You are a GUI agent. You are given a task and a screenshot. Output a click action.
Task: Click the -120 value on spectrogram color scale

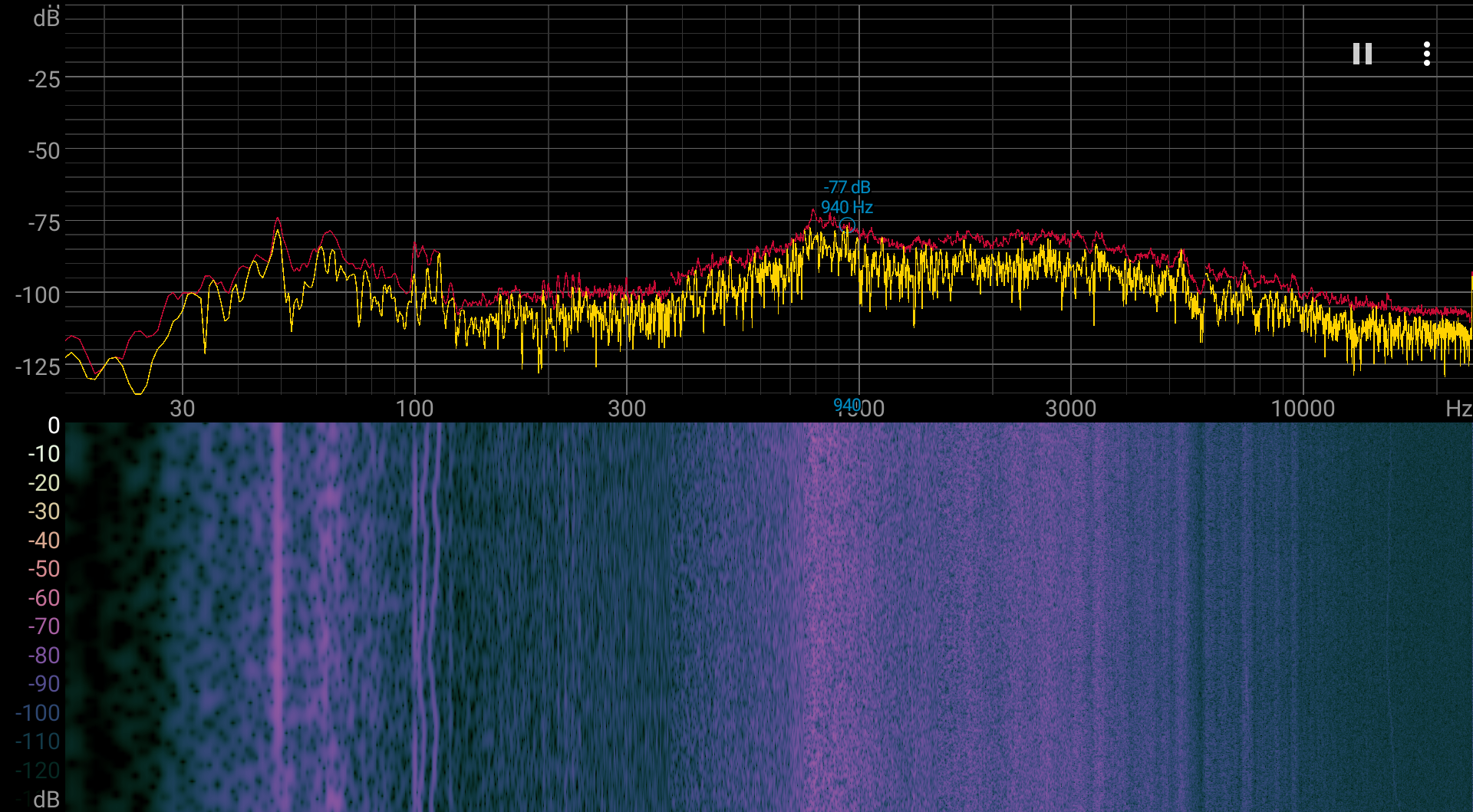(38, 771)
